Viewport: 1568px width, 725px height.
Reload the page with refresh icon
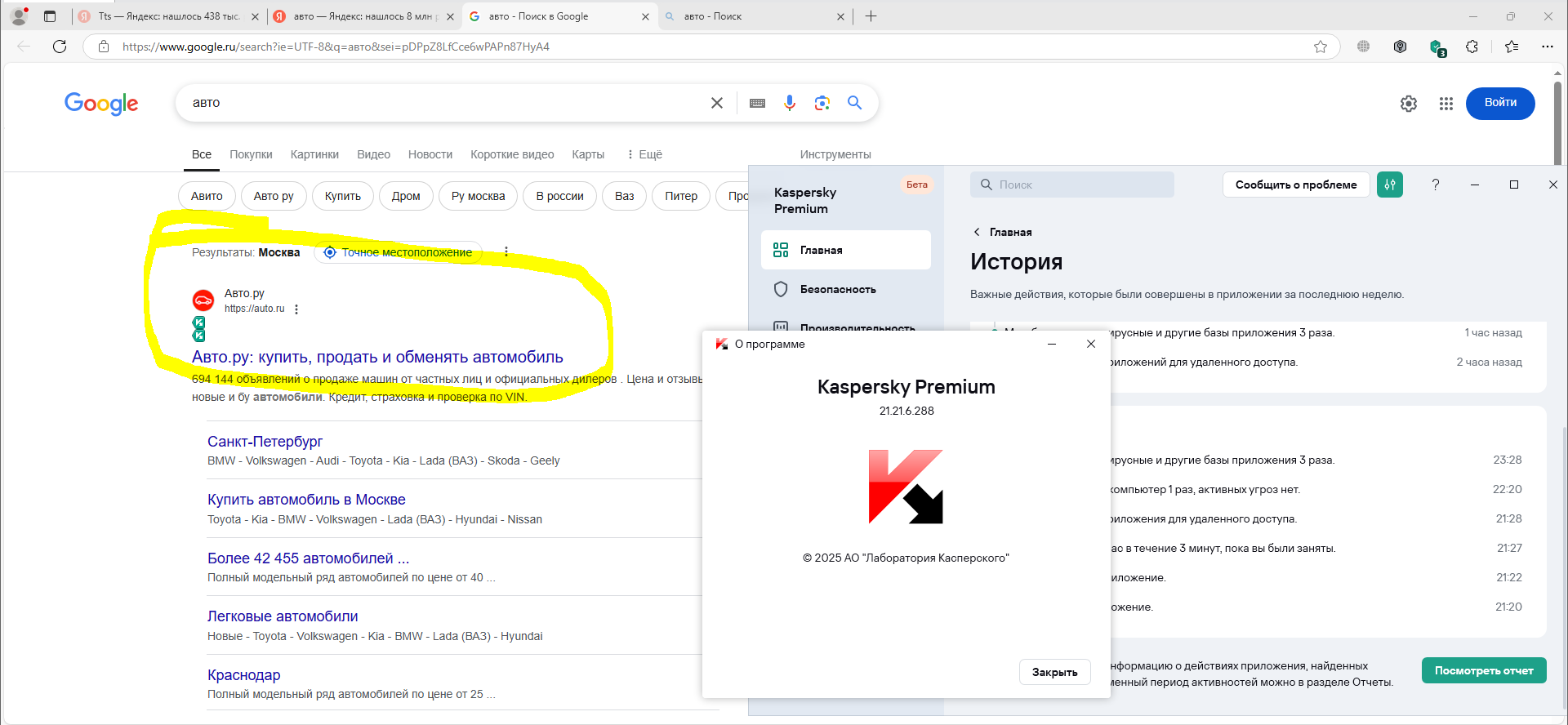pyautogui.click(x=60, y=47)
